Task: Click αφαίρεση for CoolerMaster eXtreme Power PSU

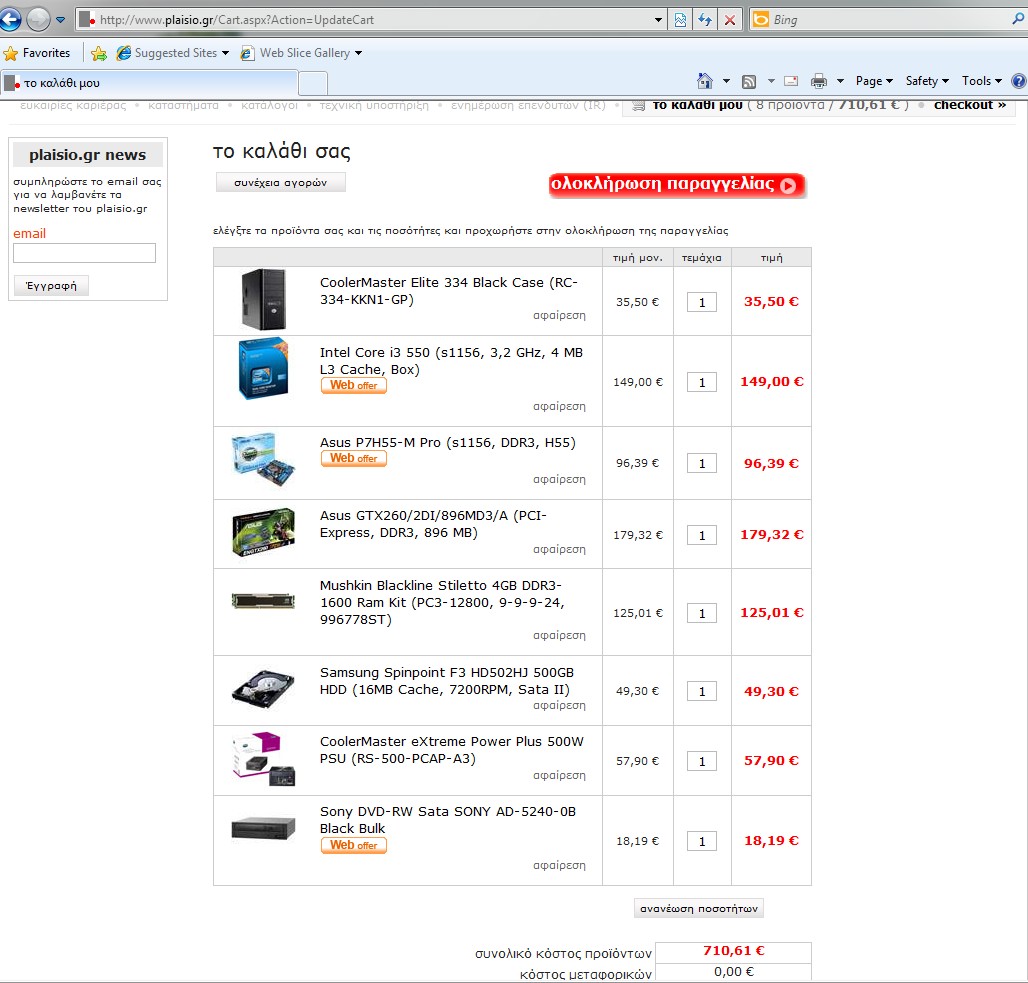Action: (559, 775)
